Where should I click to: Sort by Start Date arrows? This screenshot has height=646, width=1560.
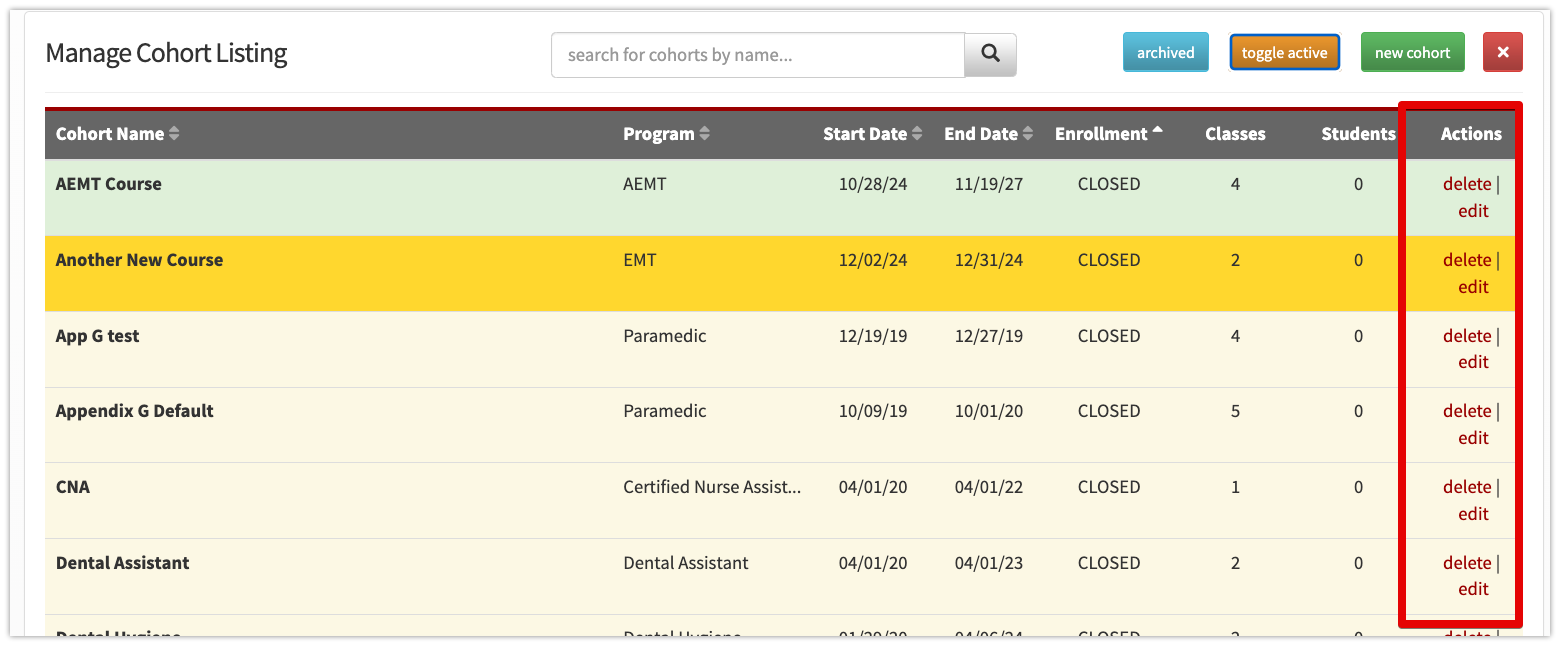point(917,134)
